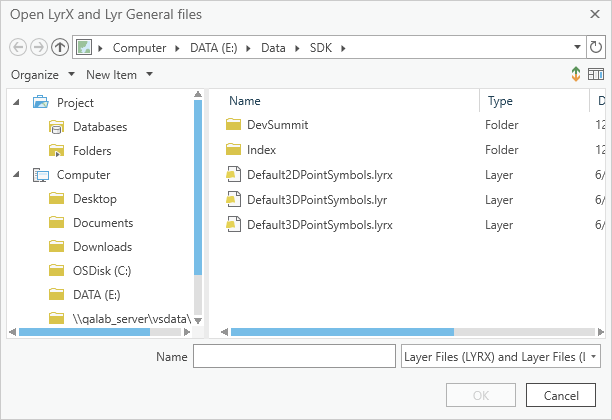The width and height of the screenshot is (612, 420).
Task: Select Folders in the tree
Action: click(92, 151)
